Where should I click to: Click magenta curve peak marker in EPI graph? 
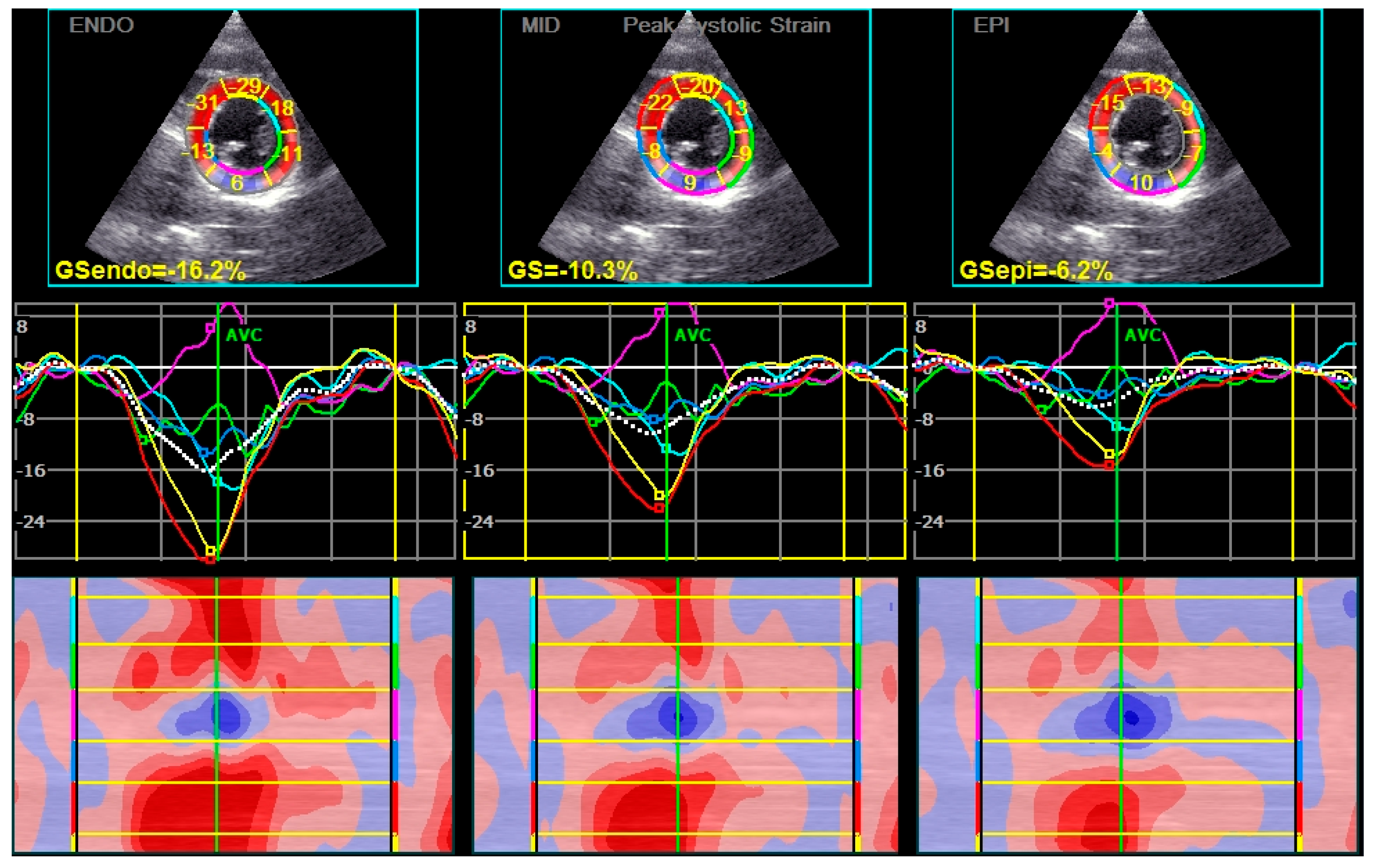(1109, 304)
